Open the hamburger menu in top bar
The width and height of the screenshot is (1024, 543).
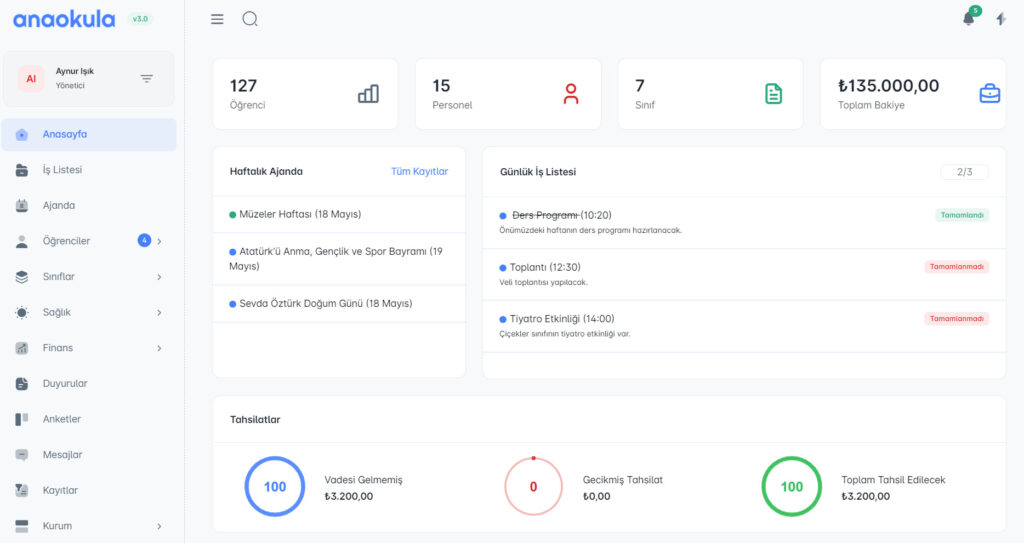tap(217, 19)
